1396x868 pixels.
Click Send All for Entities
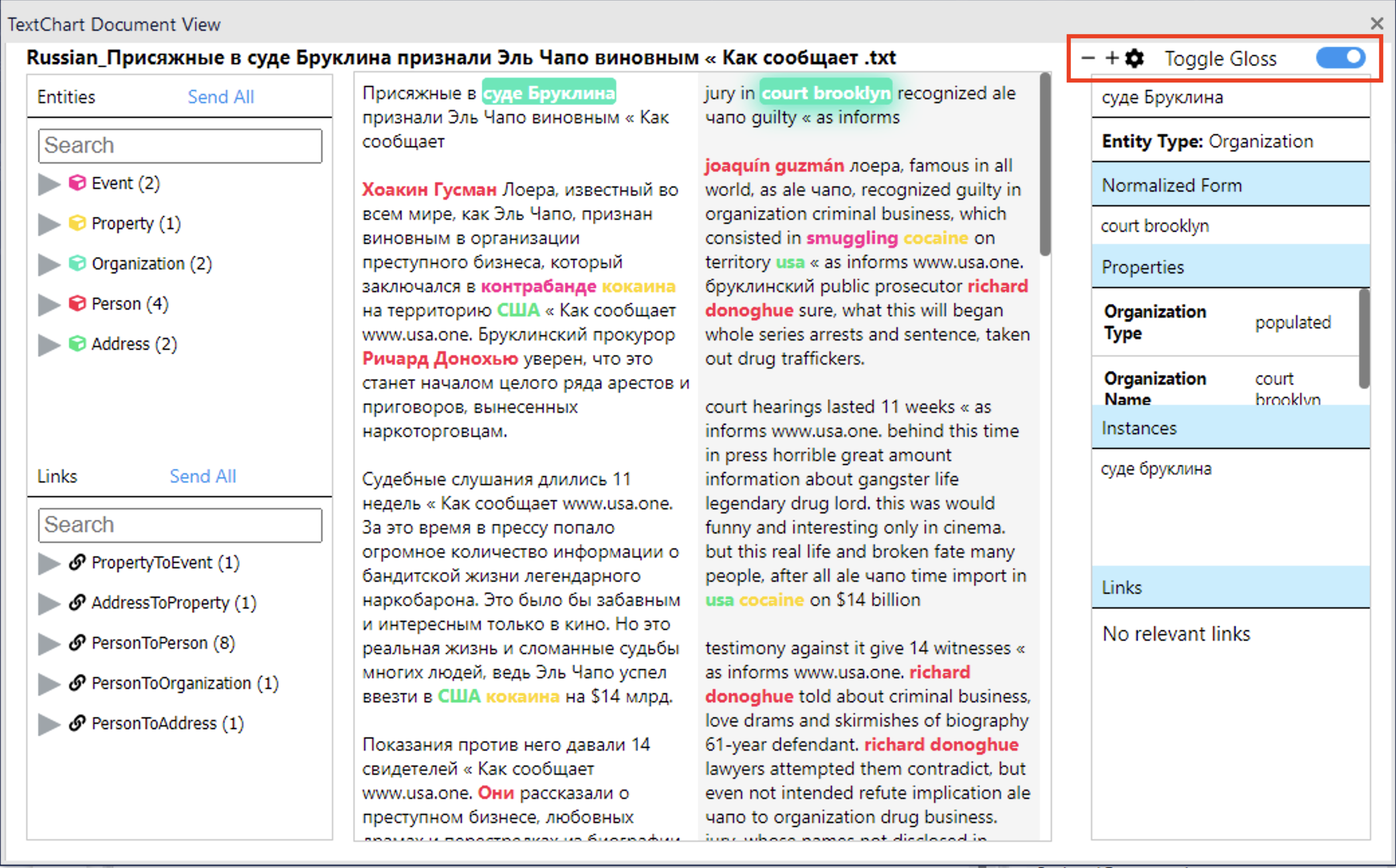pos(221,97)
